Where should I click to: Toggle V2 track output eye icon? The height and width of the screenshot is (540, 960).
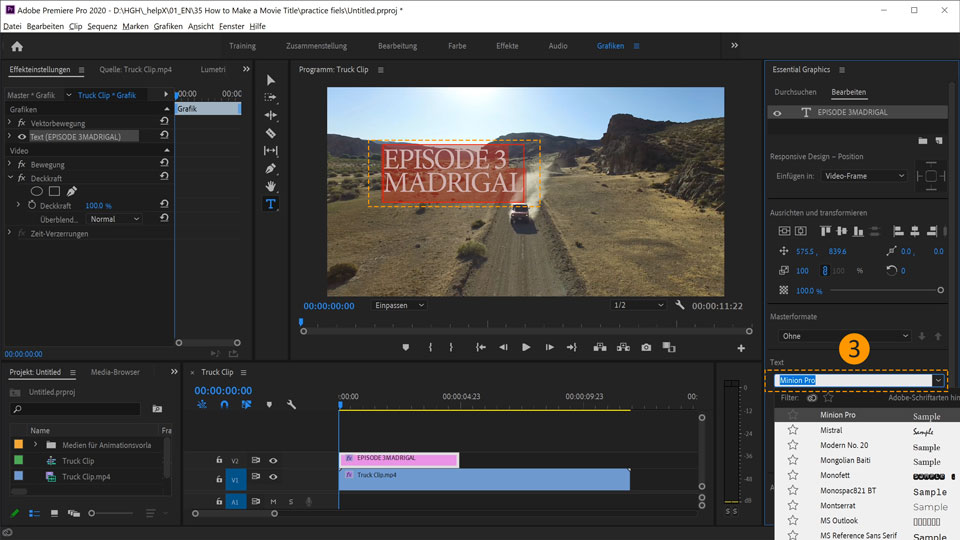tap(273, 461)
